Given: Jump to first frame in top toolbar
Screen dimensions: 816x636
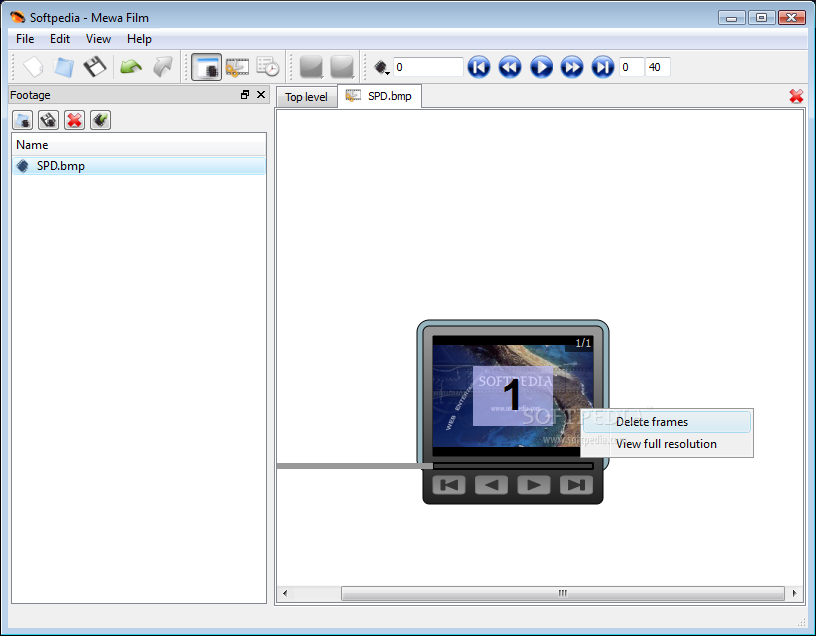Looking at the screenshot, I should point(479,67).
